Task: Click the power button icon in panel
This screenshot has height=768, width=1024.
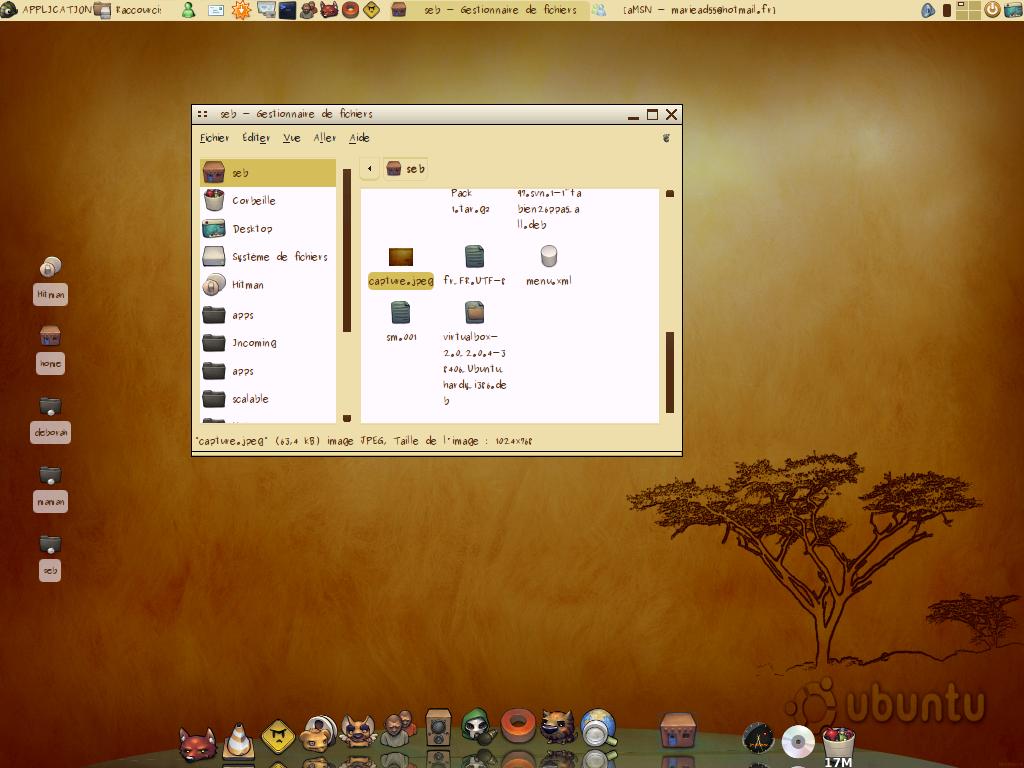Action: click(992, 10)
